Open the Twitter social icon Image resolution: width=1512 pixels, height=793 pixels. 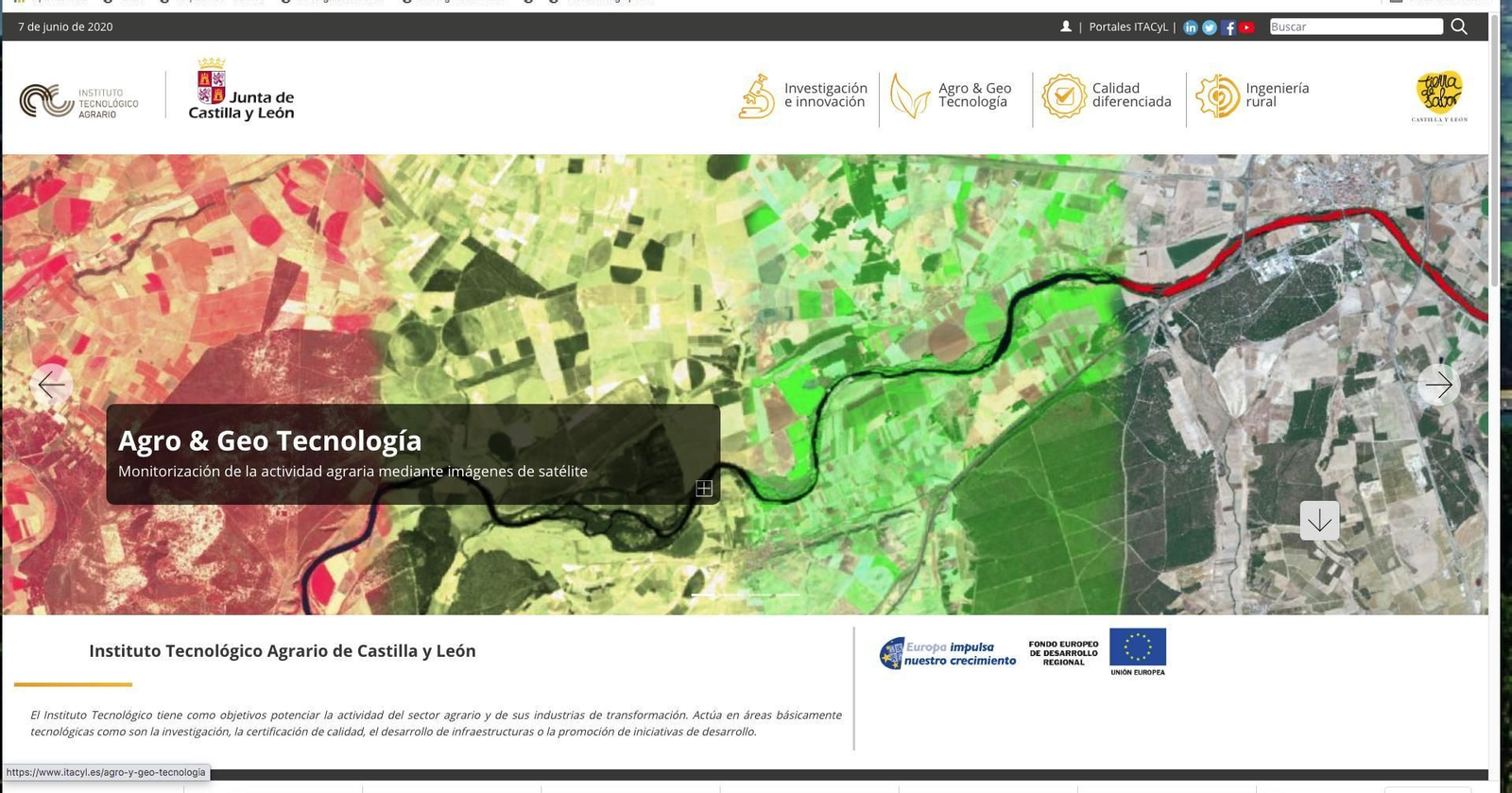tap(1210, 27)
